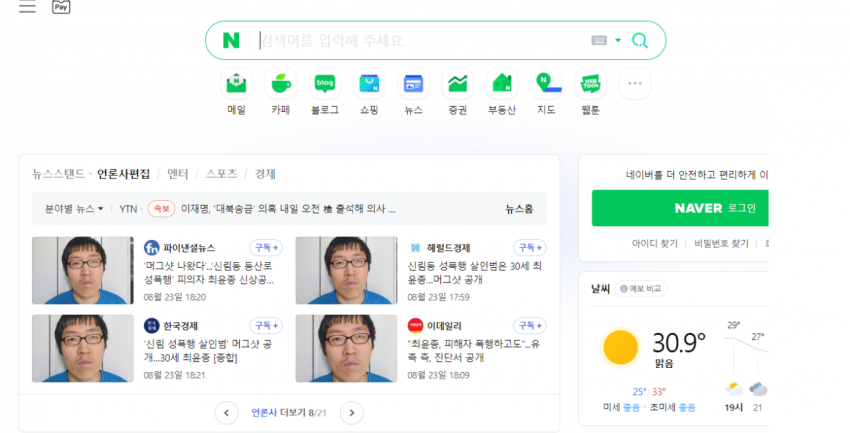Switch to the 뉴스스탠드 tab

pyautogui.click(x=59, y=174)
